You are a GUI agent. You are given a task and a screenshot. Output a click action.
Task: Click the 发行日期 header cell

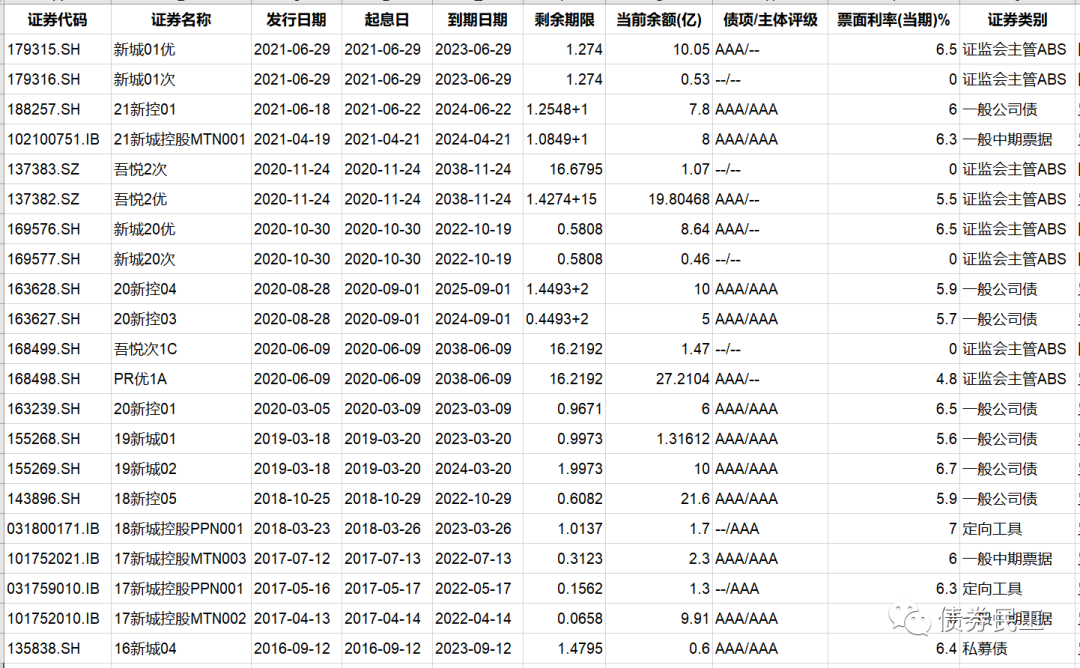(296, 20)
